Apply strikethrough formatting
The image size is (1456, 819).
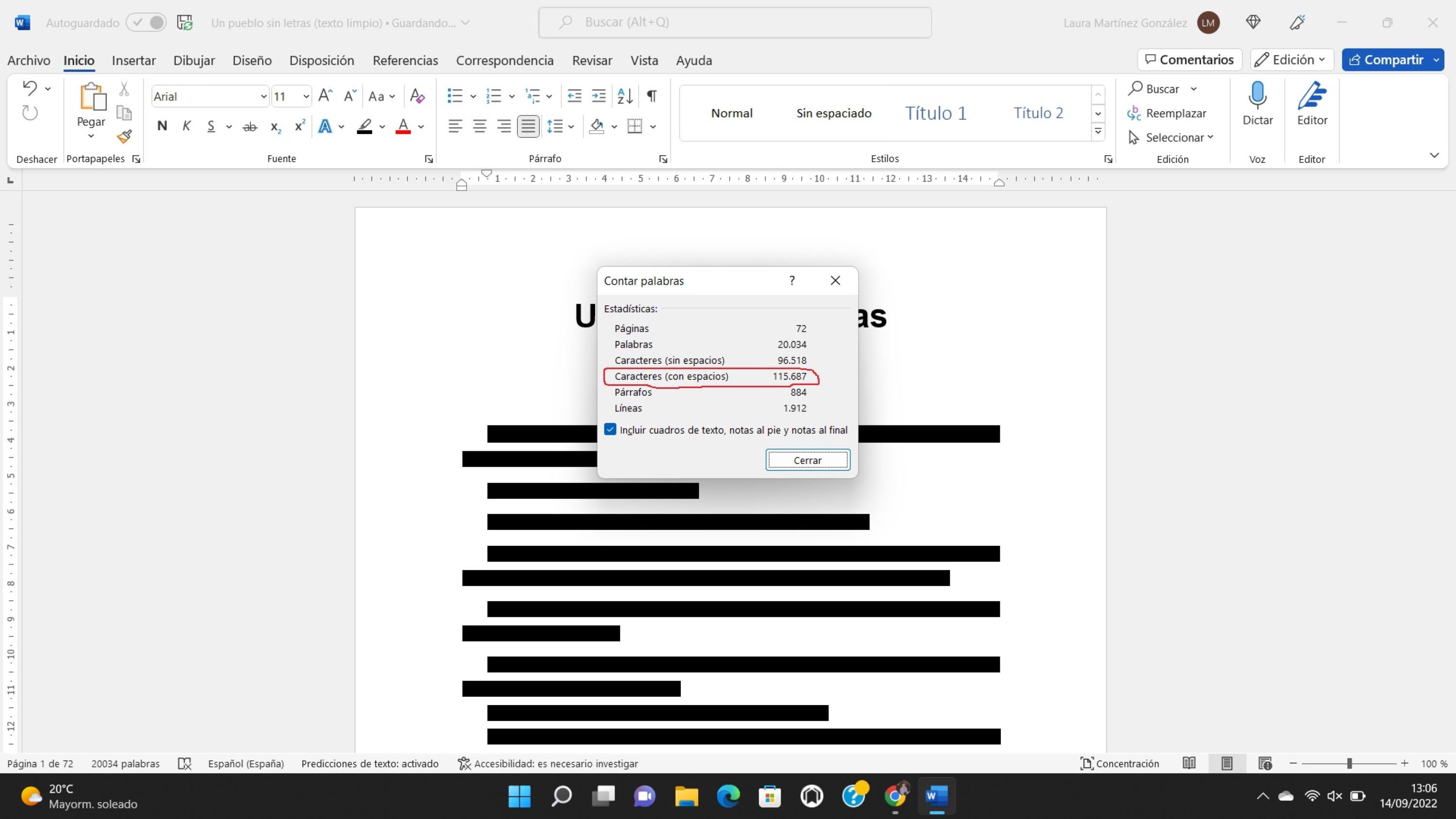(x=249, y=127)
